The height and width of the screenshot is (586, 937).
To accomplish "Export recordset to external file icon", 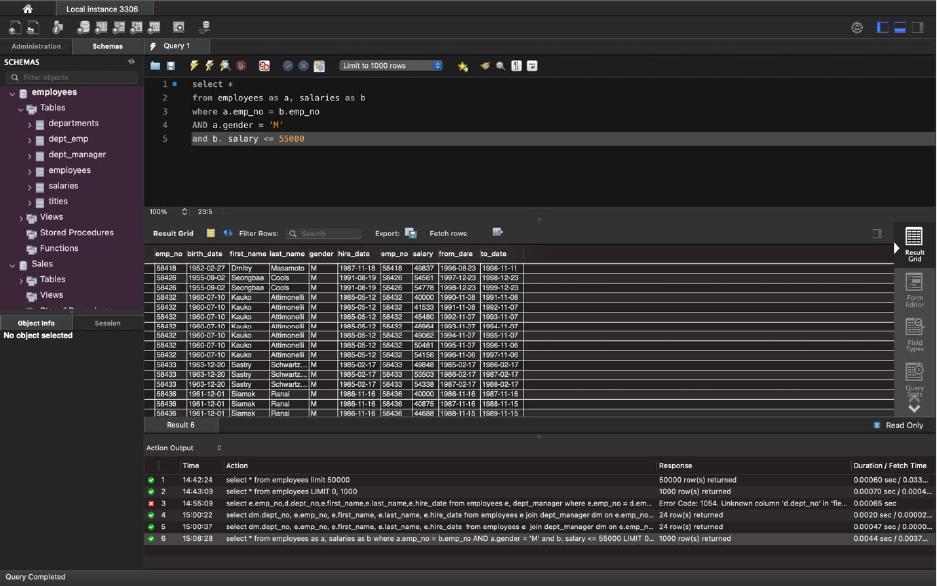I will [x=411, y=233].
